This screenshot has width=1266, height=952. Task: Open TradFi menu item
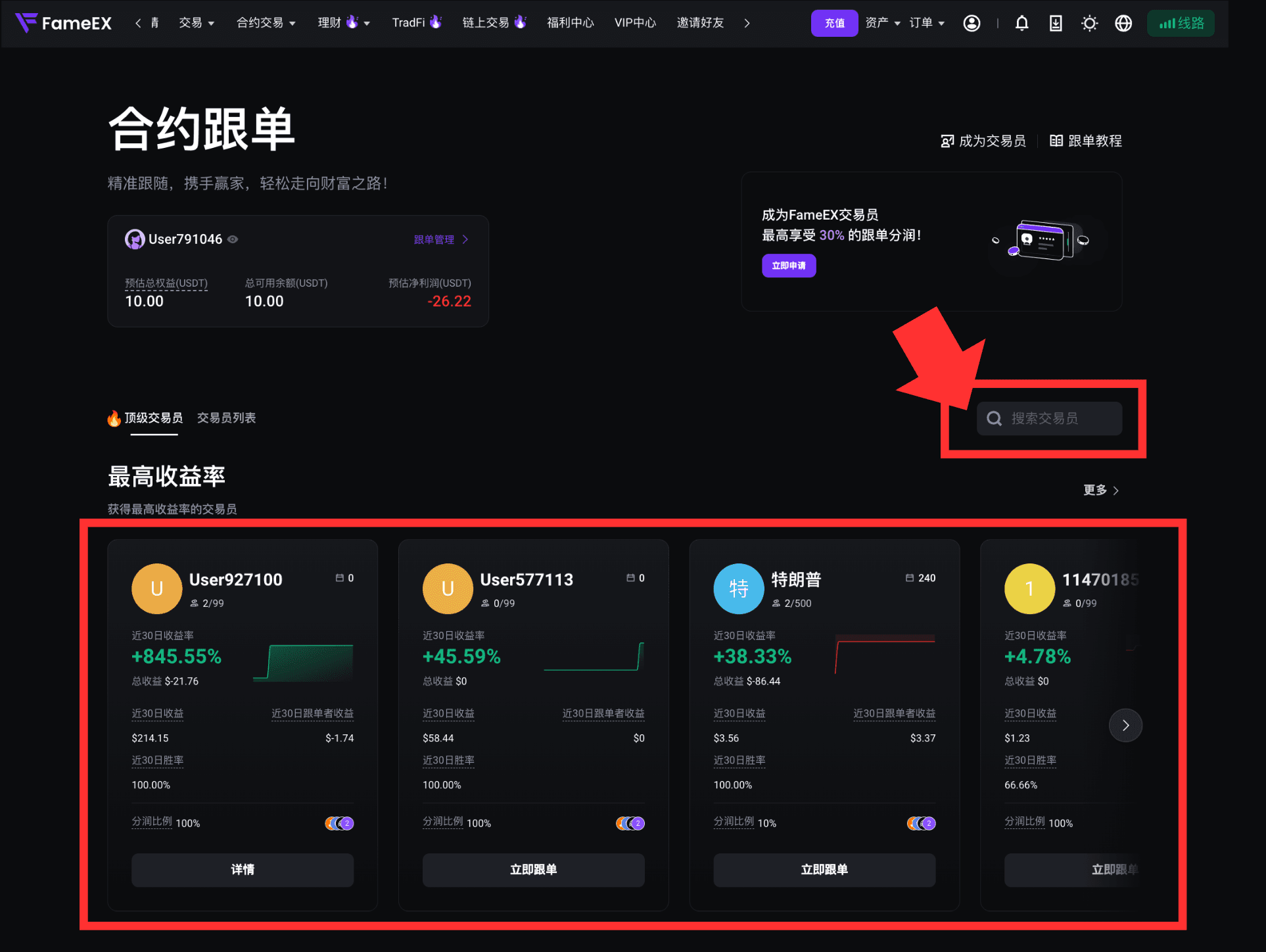click(x=417, y=23)
